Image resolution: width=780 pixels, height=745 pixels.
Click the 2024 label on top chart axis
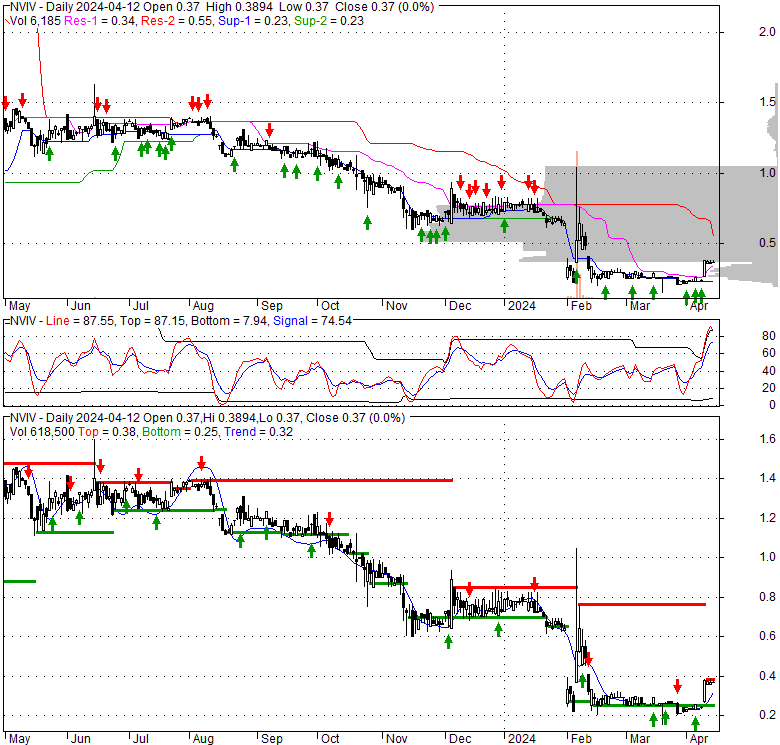click(521, 306)
